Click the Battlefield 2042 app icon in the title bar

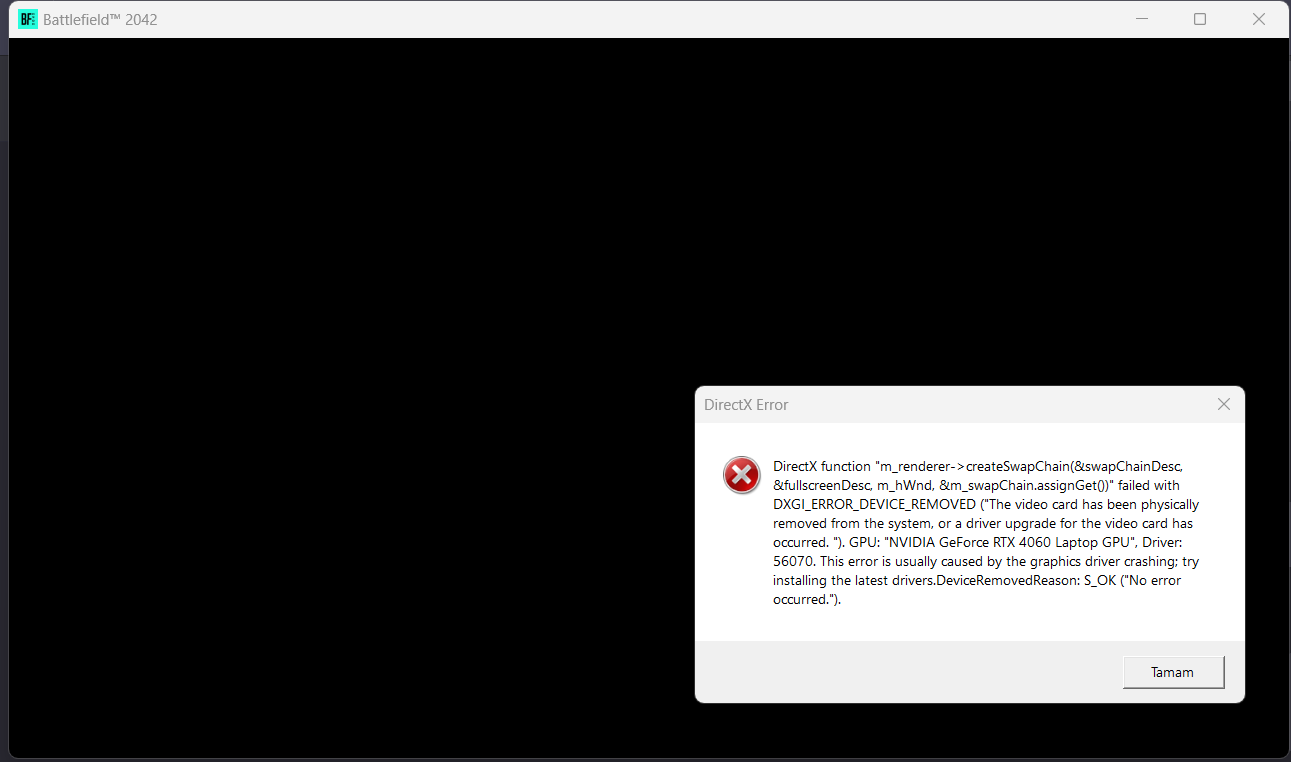pyautogui.click(x=28, y=19)
